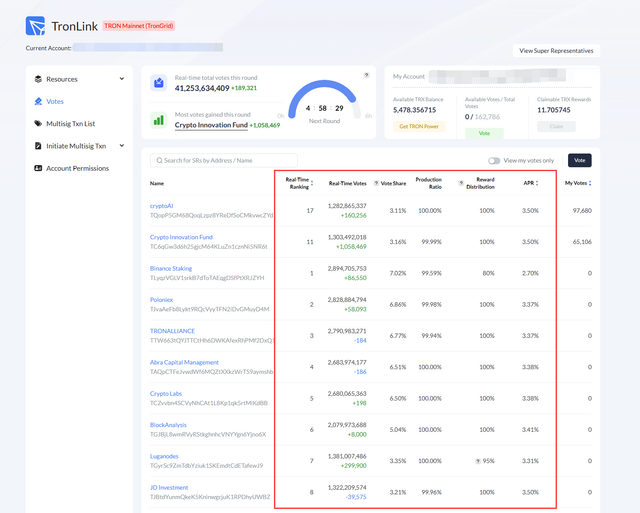Click Binance Staking votes 2,894,705,753

coord(347,269)
